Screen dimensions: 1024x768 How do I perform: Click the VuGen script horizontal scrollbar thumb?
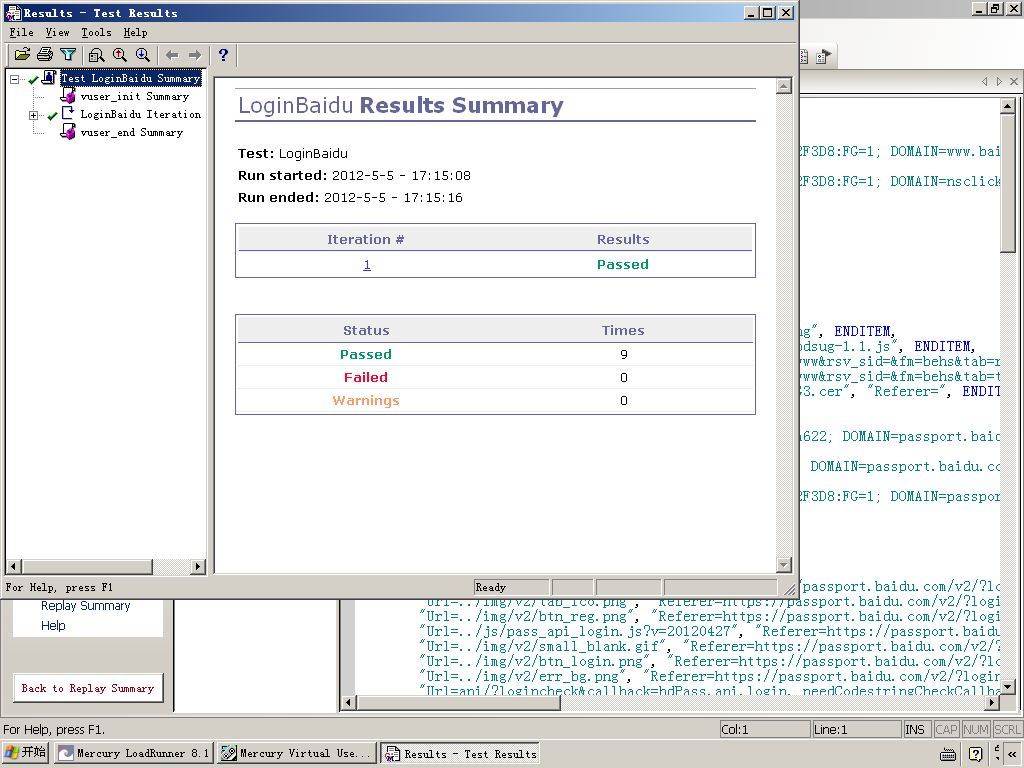click(x=458, y=703)
